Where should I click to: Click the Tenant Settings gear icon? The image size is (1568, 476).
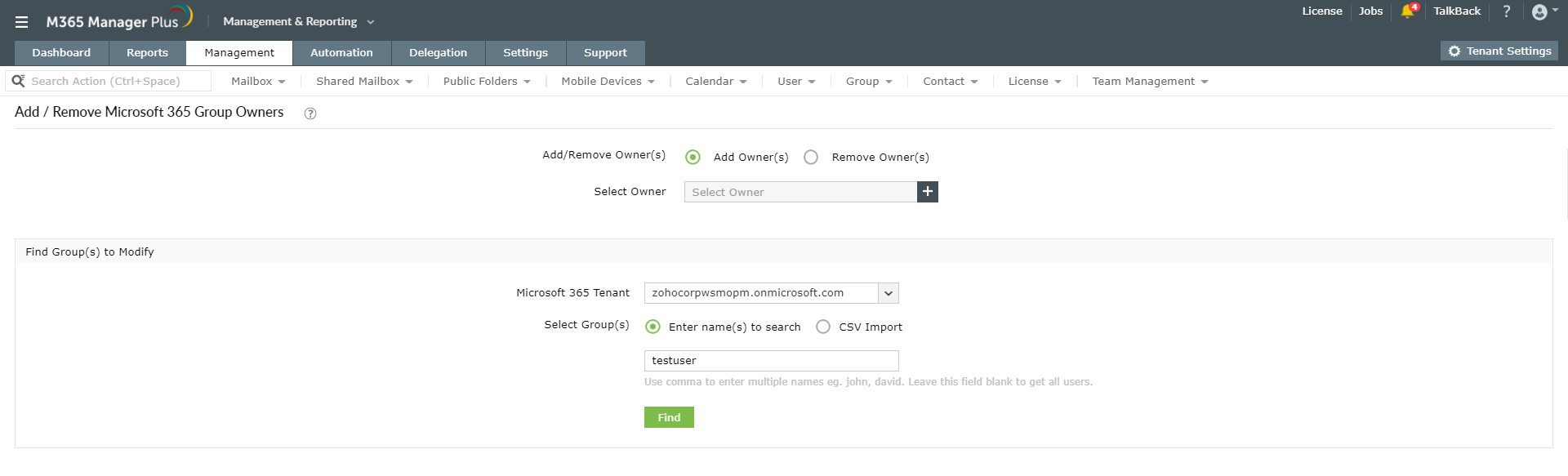1454,51
